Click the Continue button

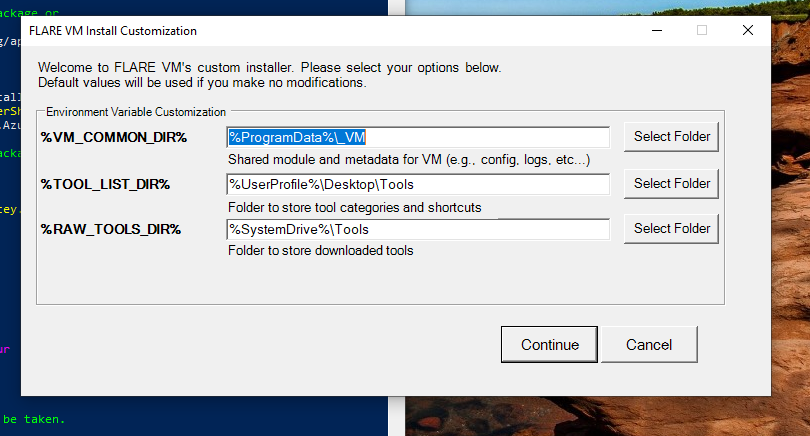click(x=549, y=345)
